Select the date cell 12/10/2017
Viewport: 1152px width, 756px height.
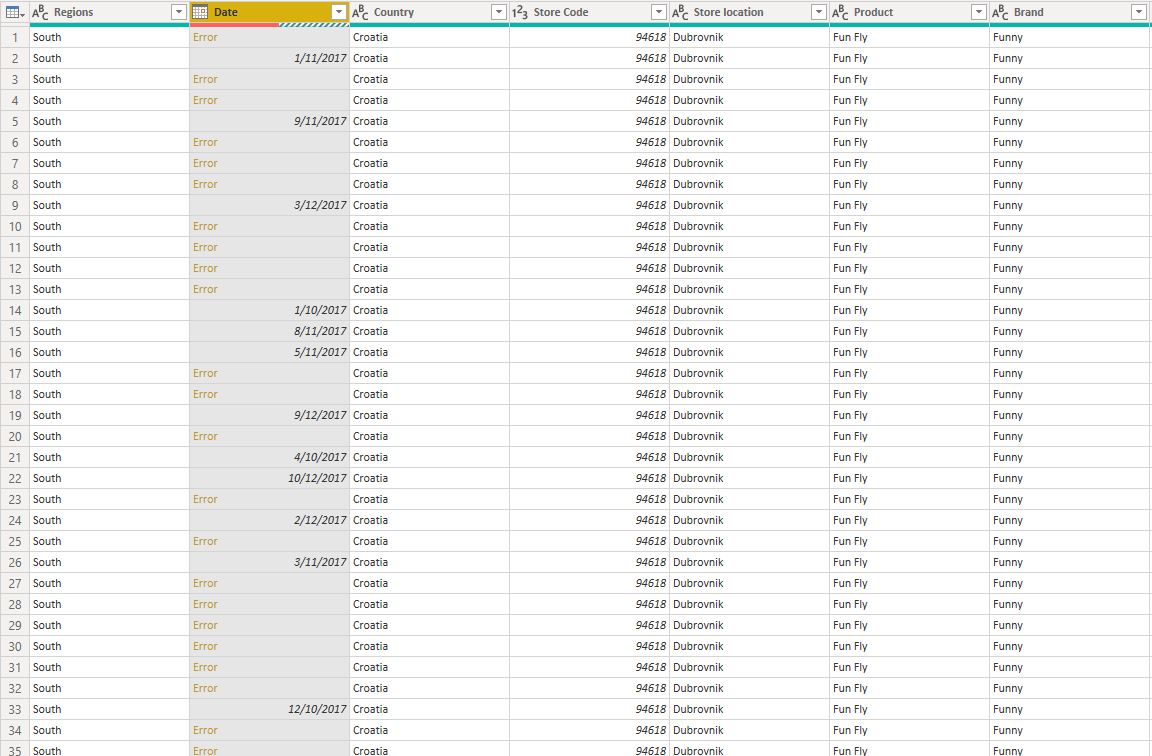pos(270,709)
